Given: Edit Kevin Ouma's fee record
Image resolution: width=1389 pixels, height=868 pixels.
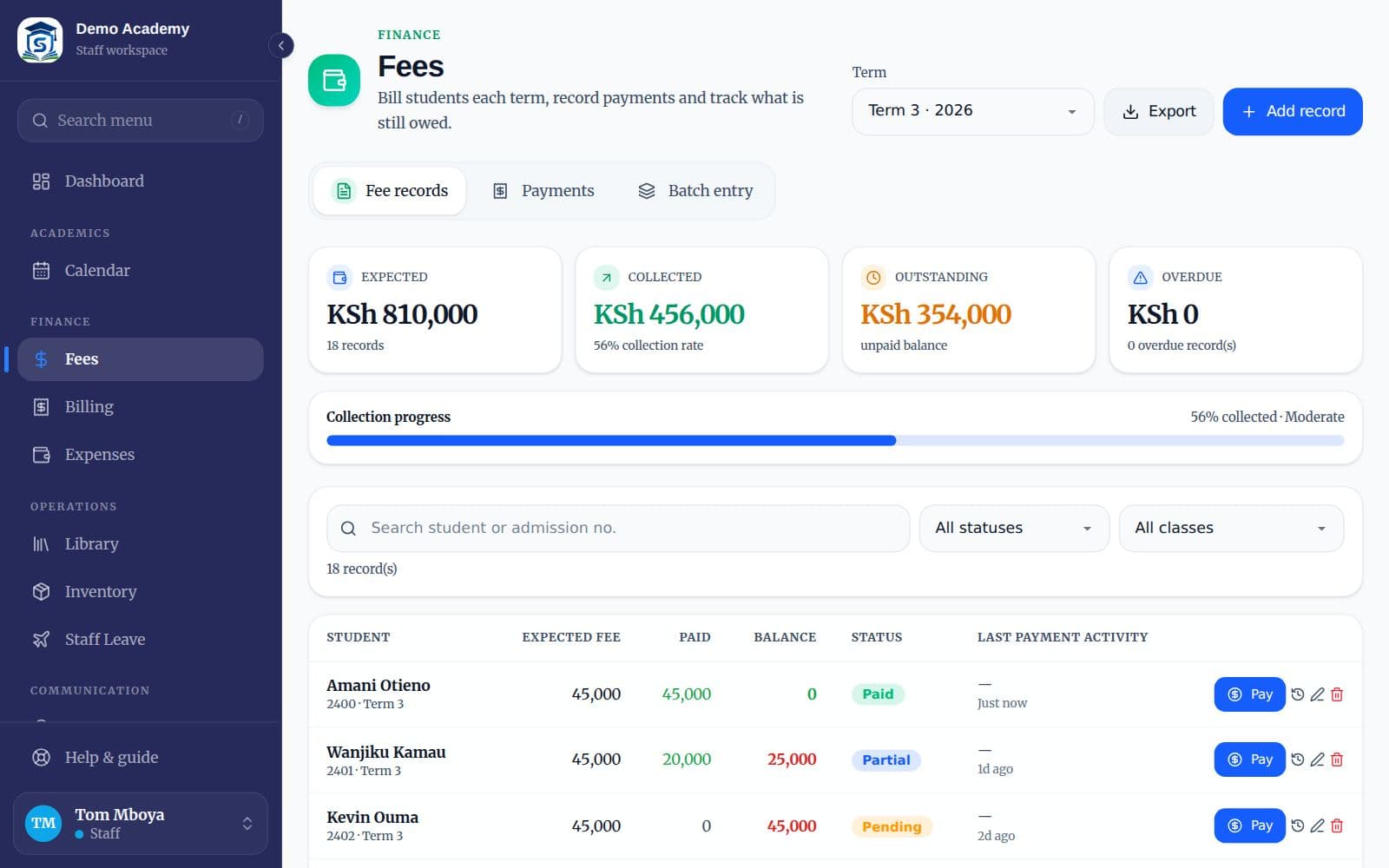Looking at the screenshot, I should (1317, 825).
